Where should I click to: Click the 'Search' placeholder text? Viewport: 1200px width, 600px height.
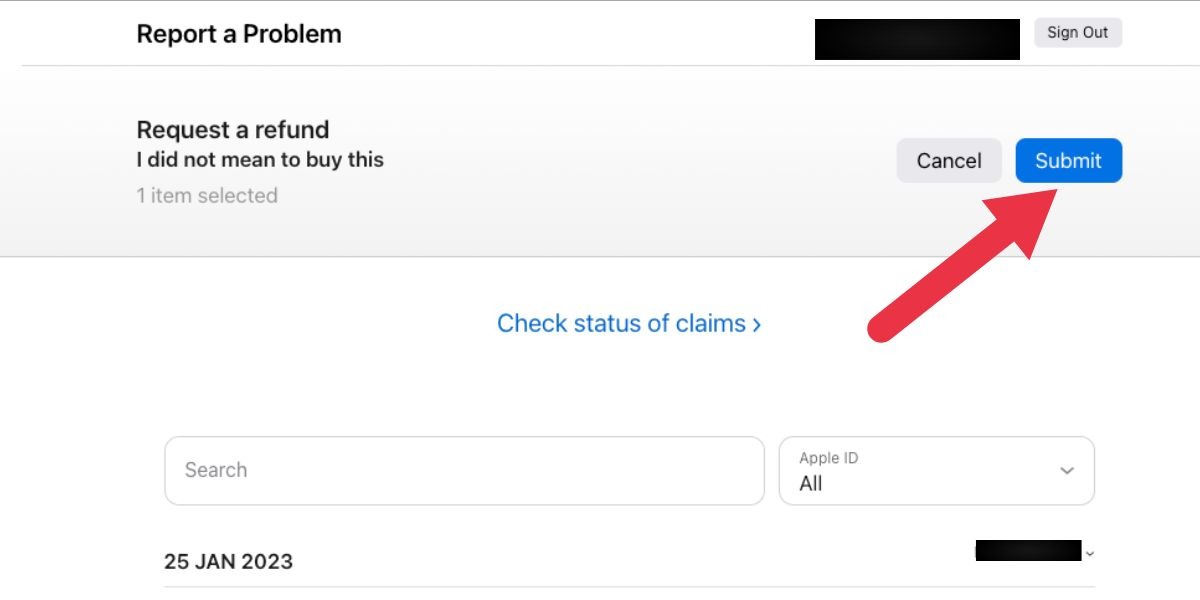216,470
